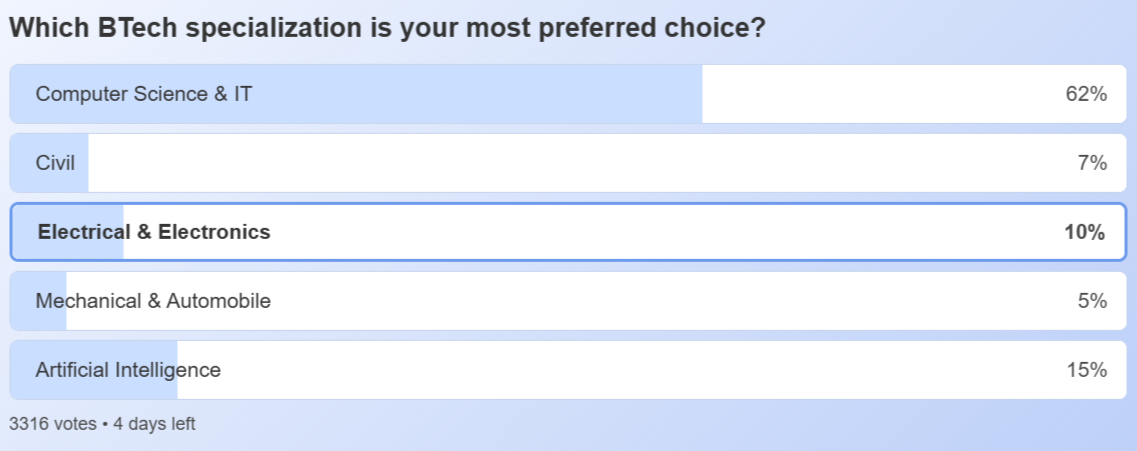1137x451 pixels.
Task: Click the 7% result for Civil
Action: (1092, 163)
